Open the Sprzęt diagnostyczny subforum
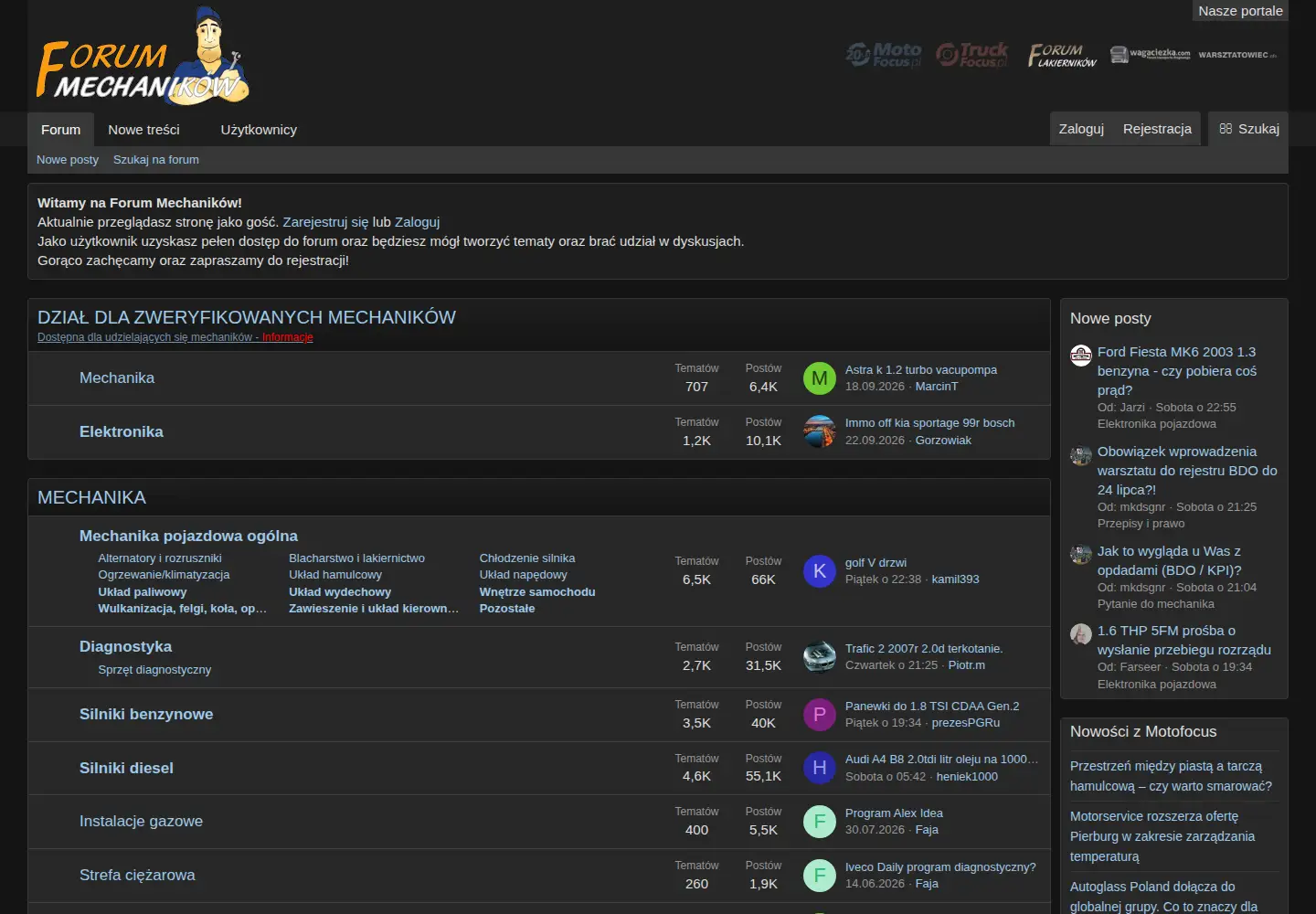 pyautogui.click(x=154, y=670)
